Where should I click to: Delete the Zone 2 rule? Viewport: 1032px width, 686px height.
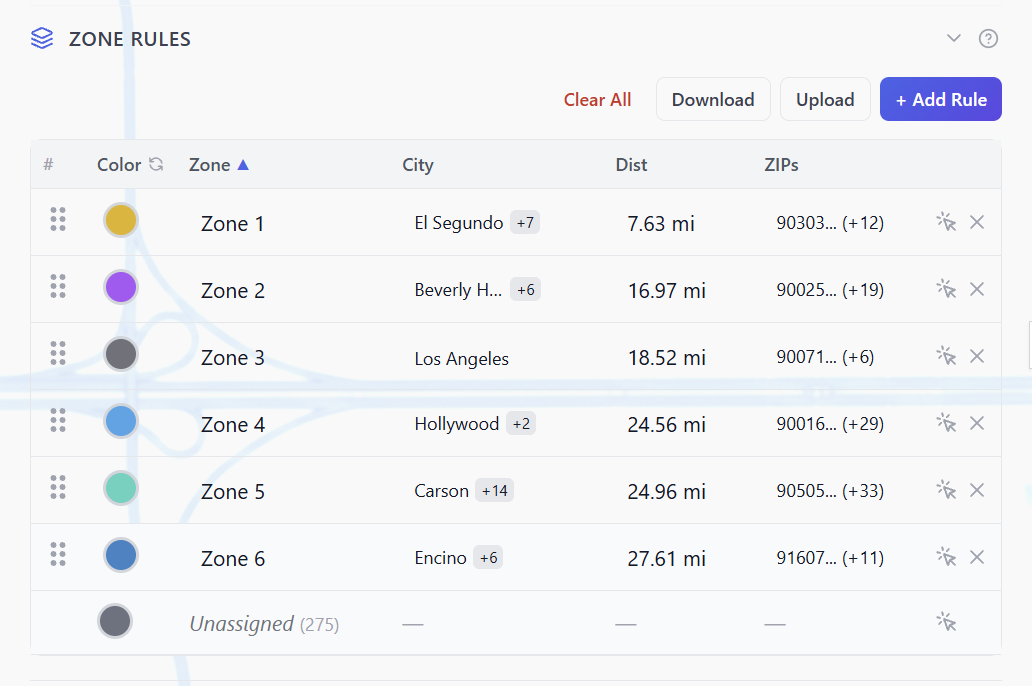pyautogui.click(x=977, y=289)
